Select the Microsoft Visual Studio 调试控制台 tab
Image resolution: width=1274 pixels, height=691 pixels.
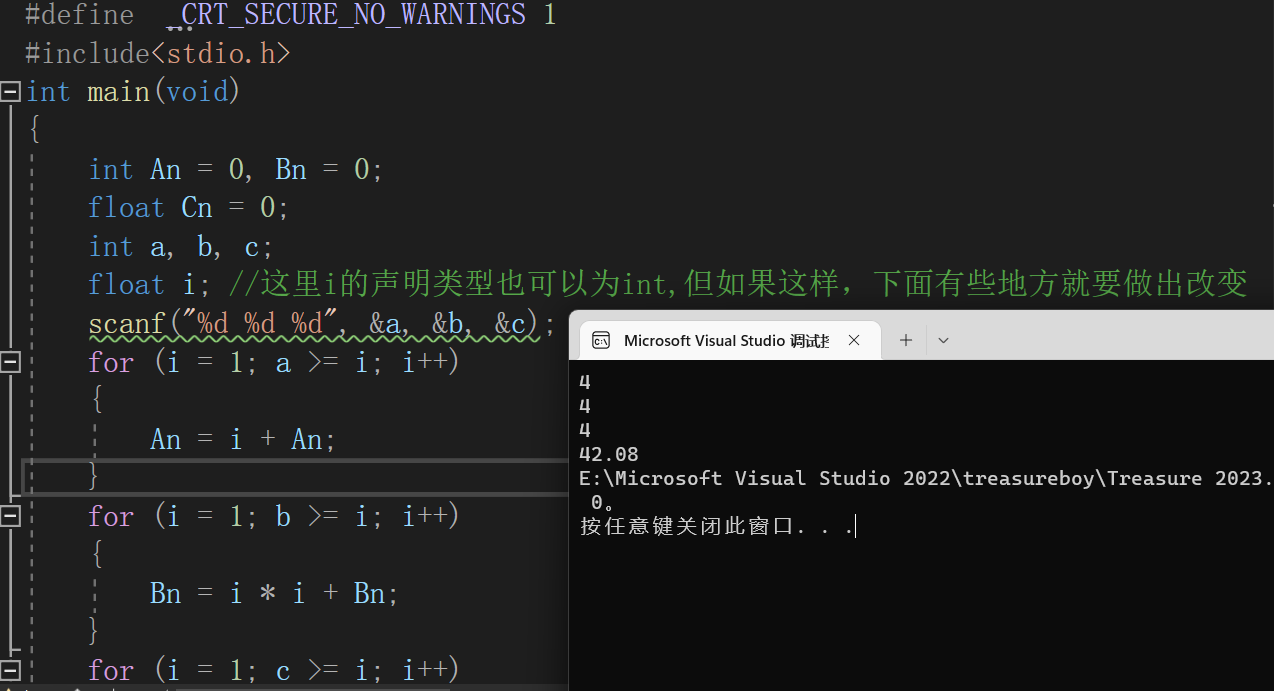pos(725,340)
